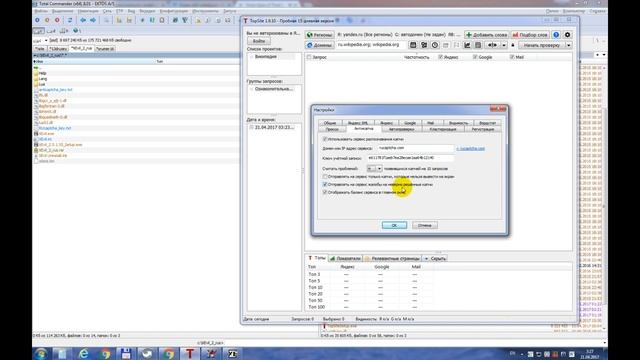Click the left-right arrows icon in TopSite toolbar
640x360 pixels.
point(492,45)
